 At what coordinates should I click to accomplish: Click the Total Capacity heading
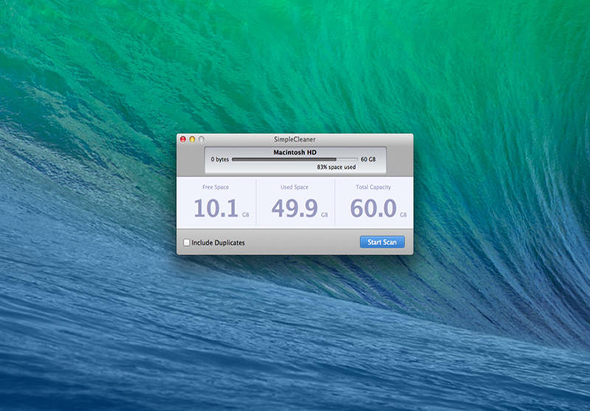coord(373,187)
